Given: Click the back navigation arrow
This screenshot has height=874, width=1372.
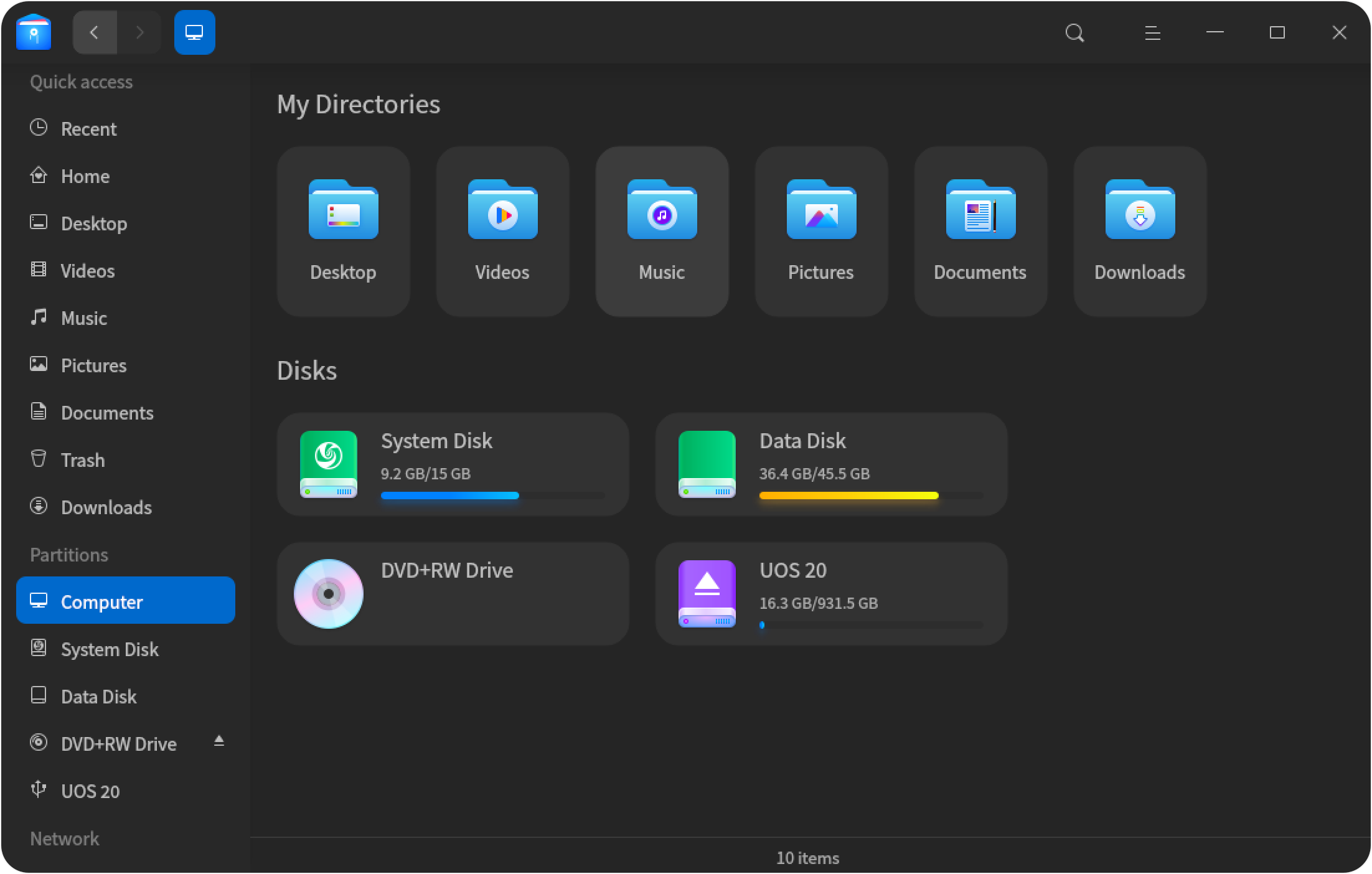Looking at the screenshot, I should click(94, 32).
